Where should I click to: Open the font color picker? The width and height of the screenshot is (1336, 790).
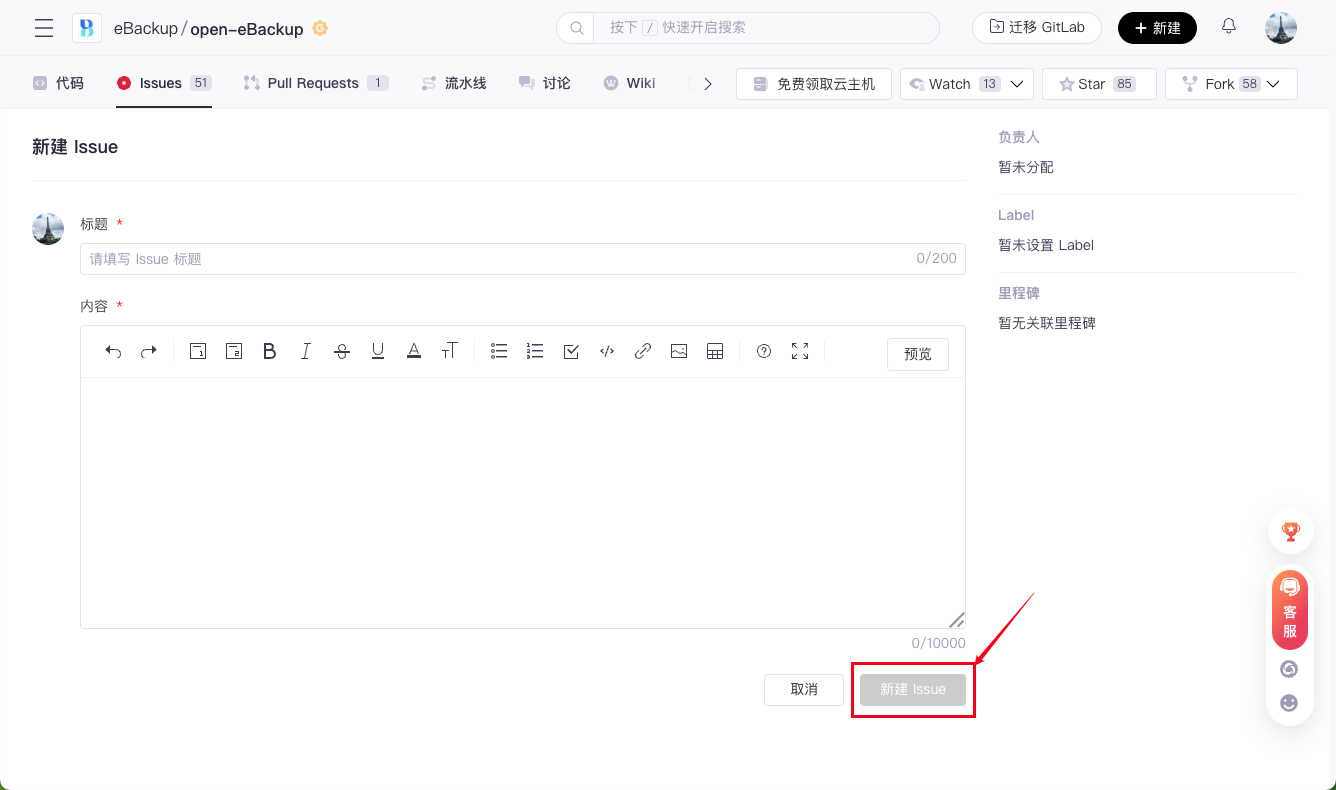point(414,351)
